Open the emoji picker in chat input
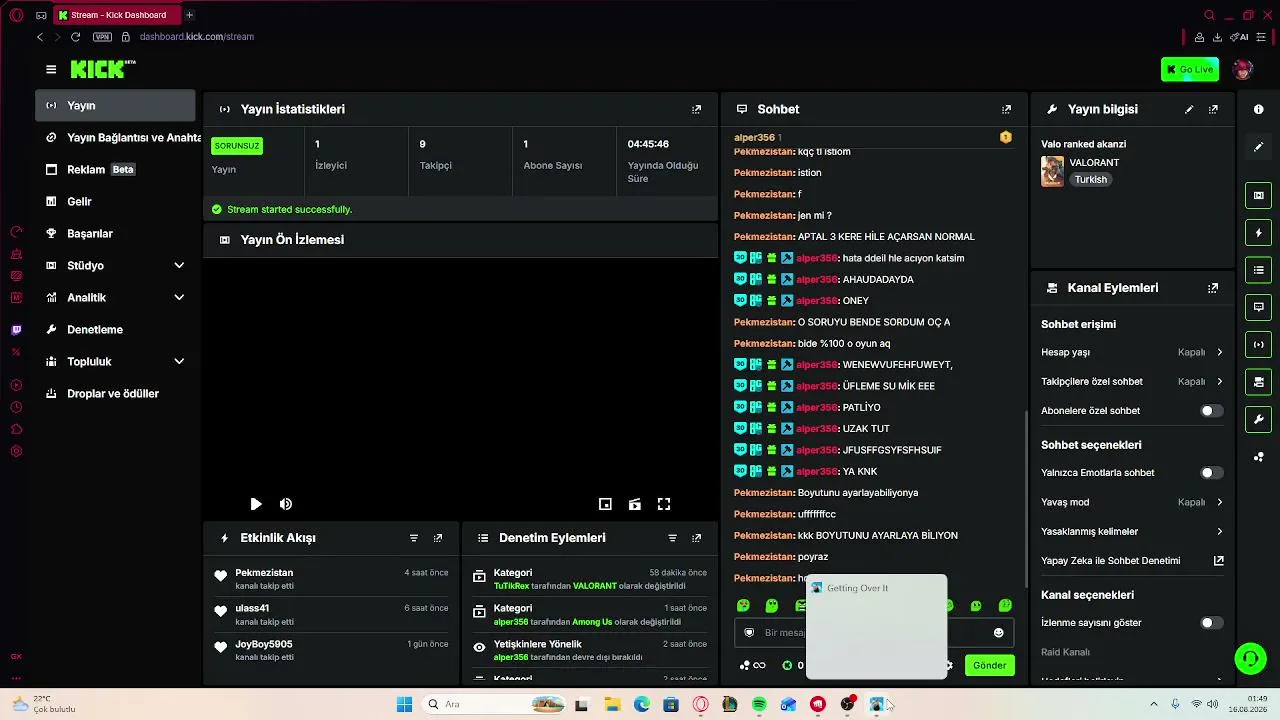Viewport: 1280px width, 720px height. (998, 633)
